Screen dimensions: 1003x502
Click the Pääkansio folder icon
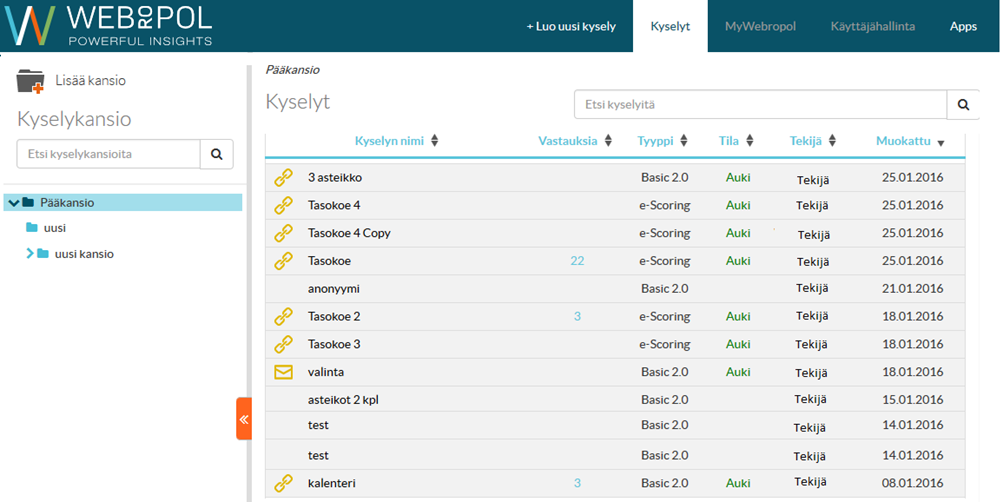pyautogui.click(x=28, y=202)
